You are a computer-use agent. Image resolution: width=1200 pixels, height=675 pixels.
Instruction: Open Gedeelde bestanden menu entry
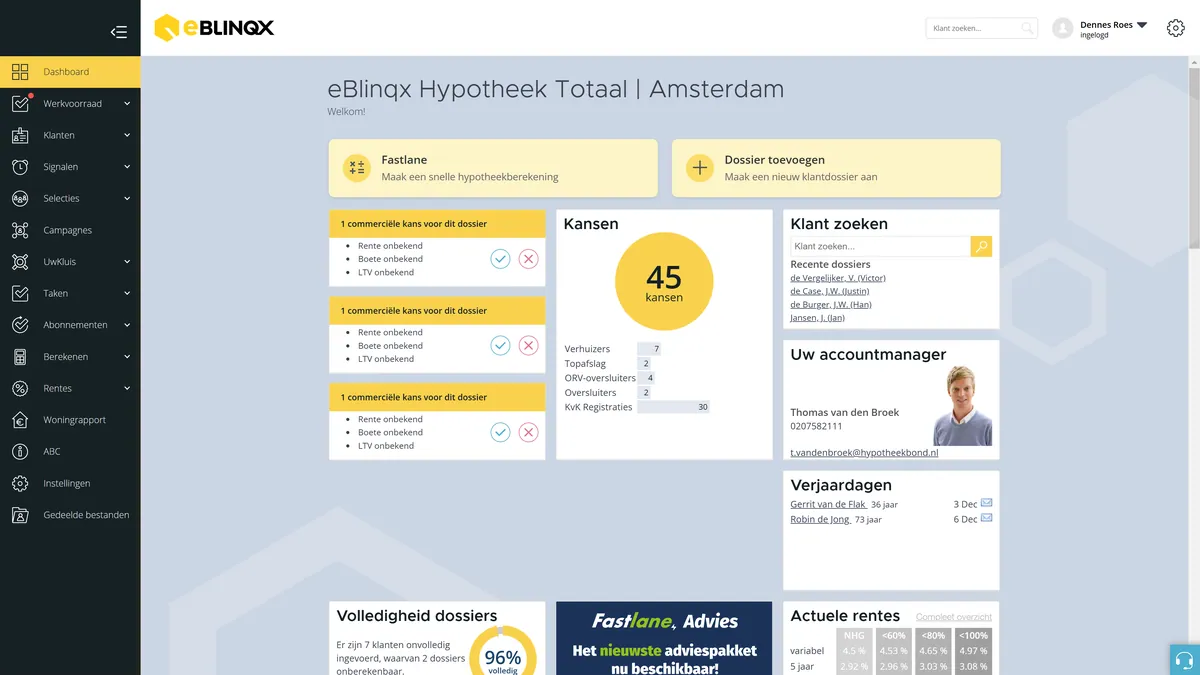click(x=86, y=515)
